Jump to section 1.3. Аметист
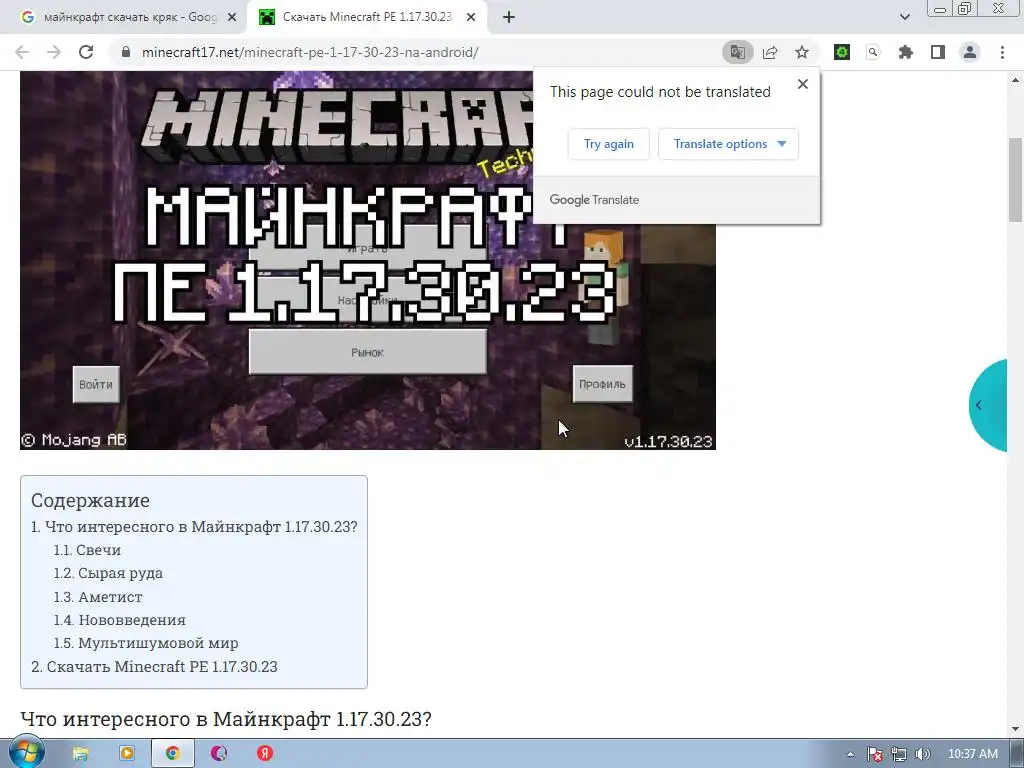1024x768 pixels. (98, 596)
